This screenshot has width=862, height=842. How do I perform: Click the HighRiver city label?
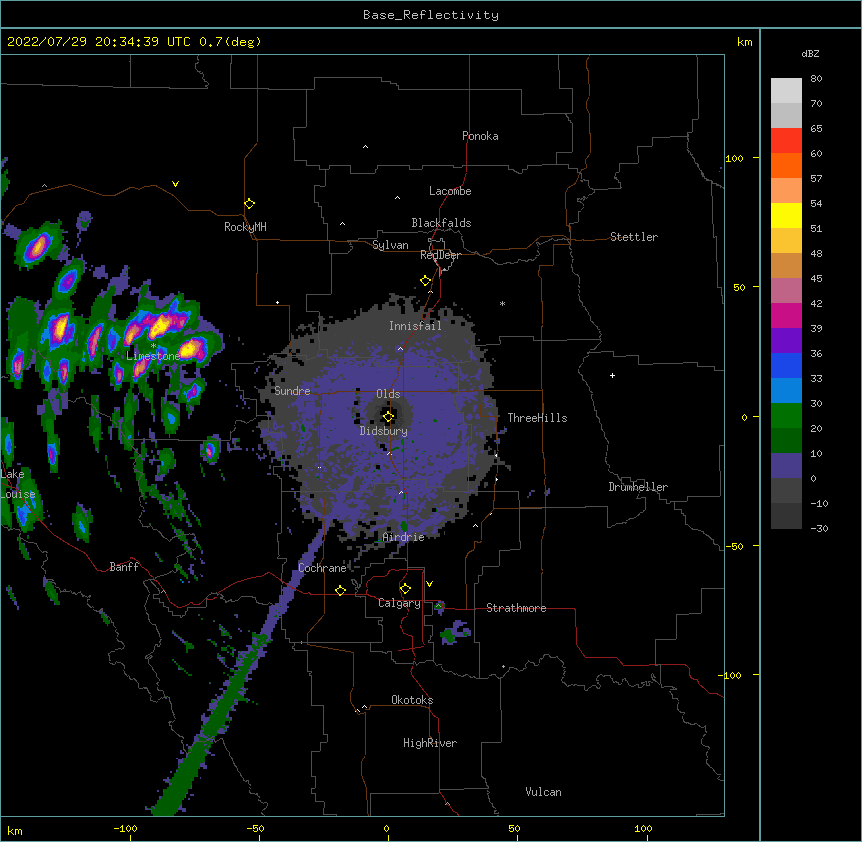tap(430, 743)
